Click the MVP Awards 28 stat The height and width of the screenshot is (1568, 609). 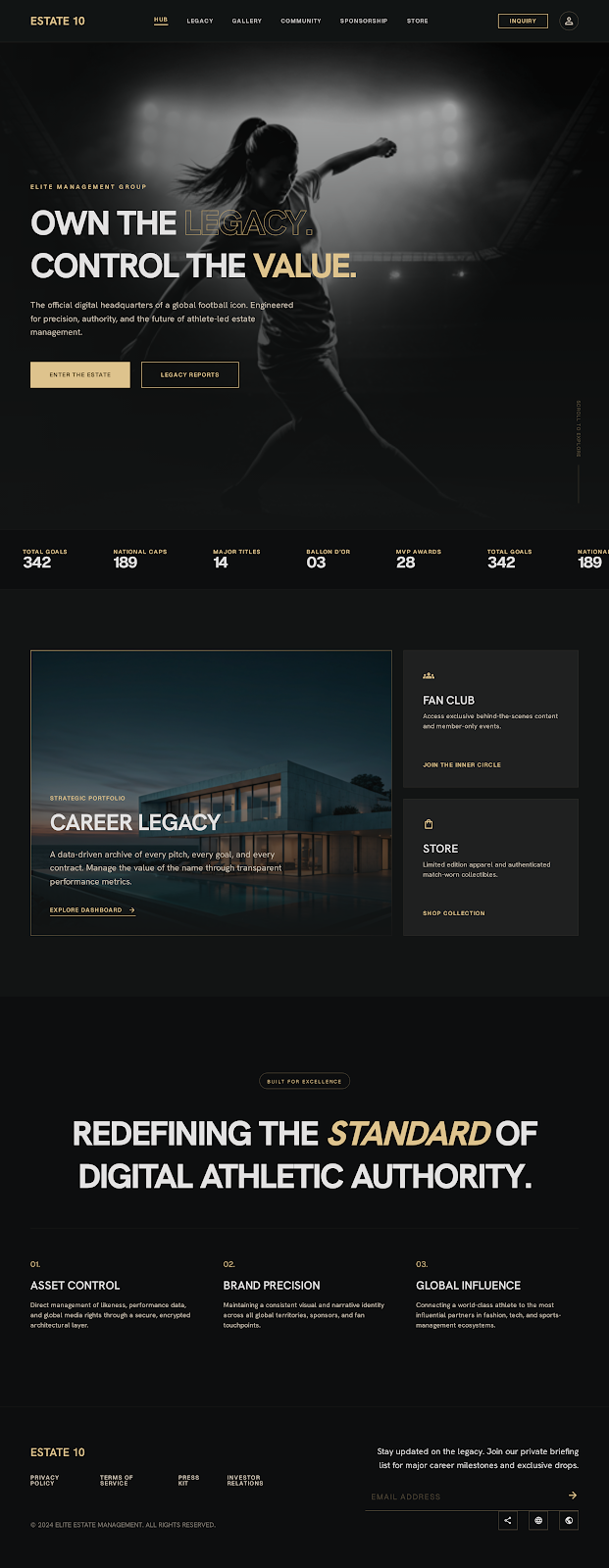(419, 559)
